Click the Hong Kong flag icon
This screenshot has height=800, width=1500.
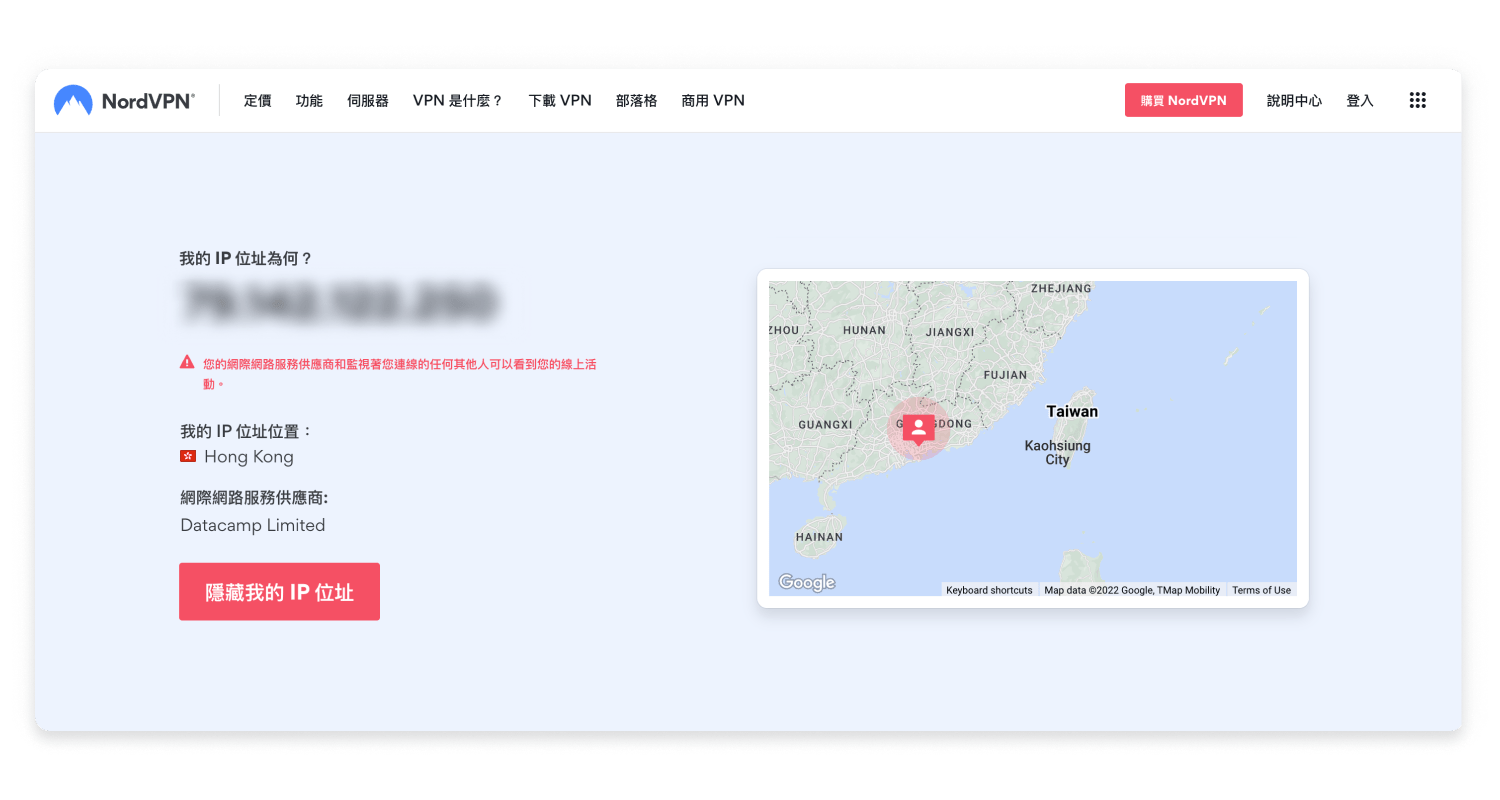pos(187,456)
